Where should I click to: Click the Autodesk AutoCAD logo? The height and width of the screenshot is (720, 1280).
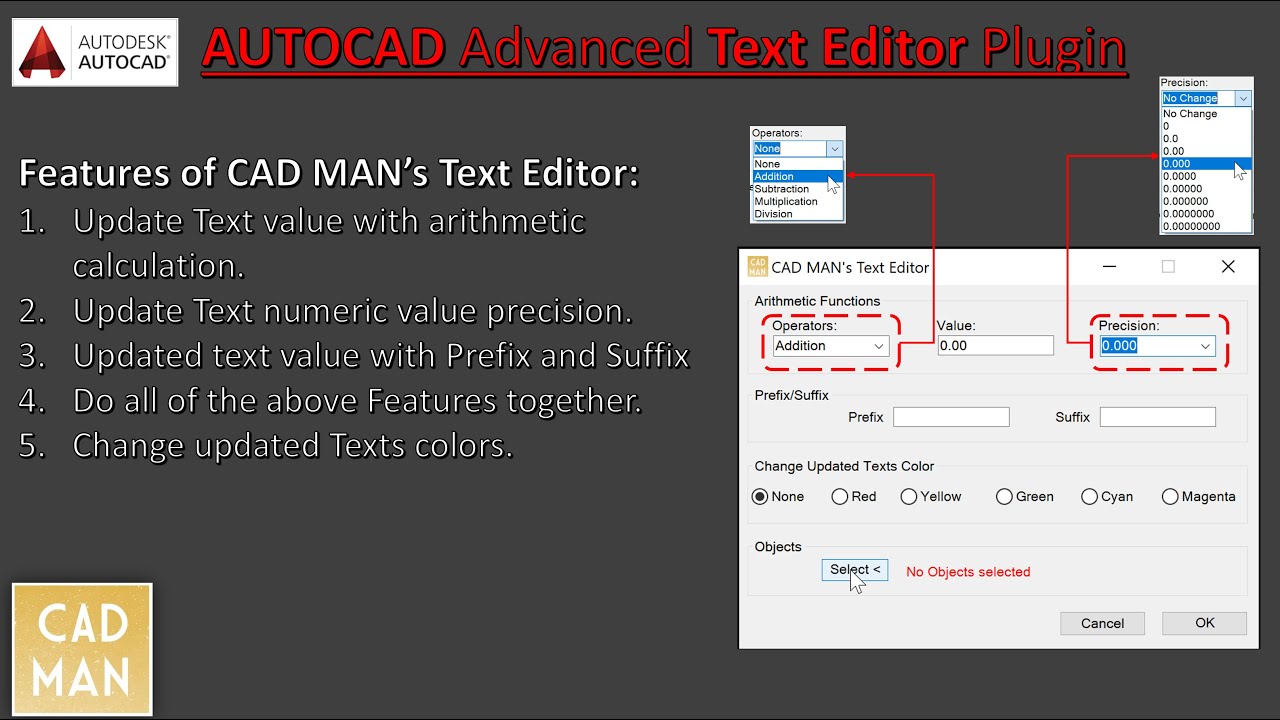[95, 52]
